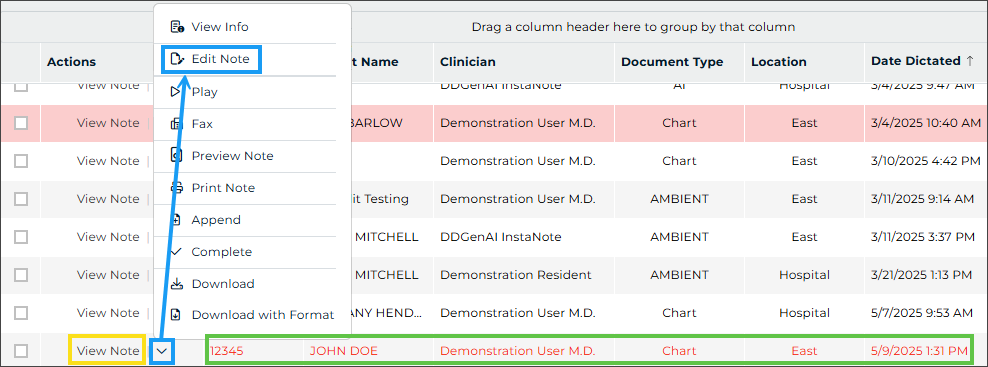Select the checkbox for the 3/10/2025 row
This screenshot has height=367, width=988.
tap(21, 161)
